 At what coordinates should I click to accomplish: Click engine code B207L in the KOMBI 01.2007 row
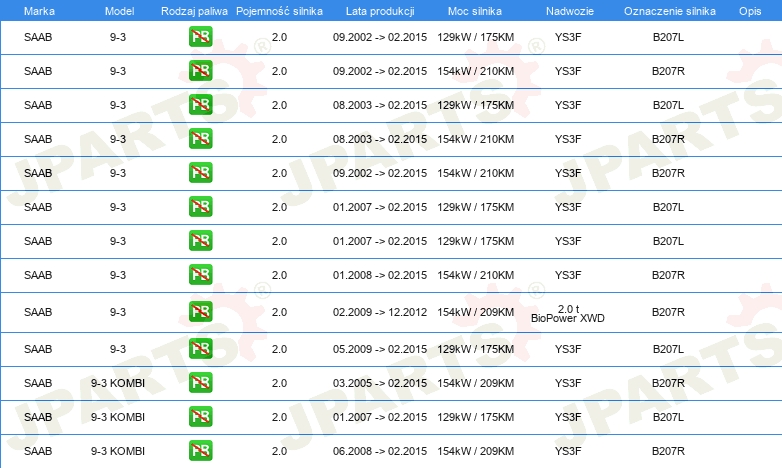(x=668, y=417)
